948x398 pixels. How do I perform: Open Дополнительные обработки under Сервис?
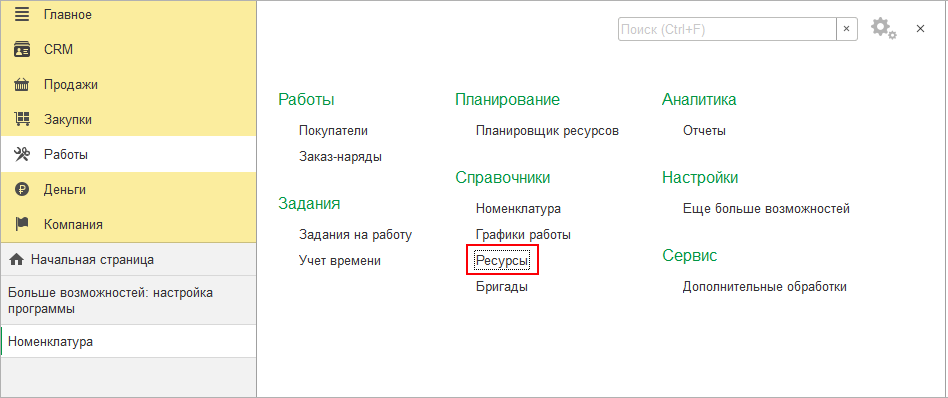[765, 287]
